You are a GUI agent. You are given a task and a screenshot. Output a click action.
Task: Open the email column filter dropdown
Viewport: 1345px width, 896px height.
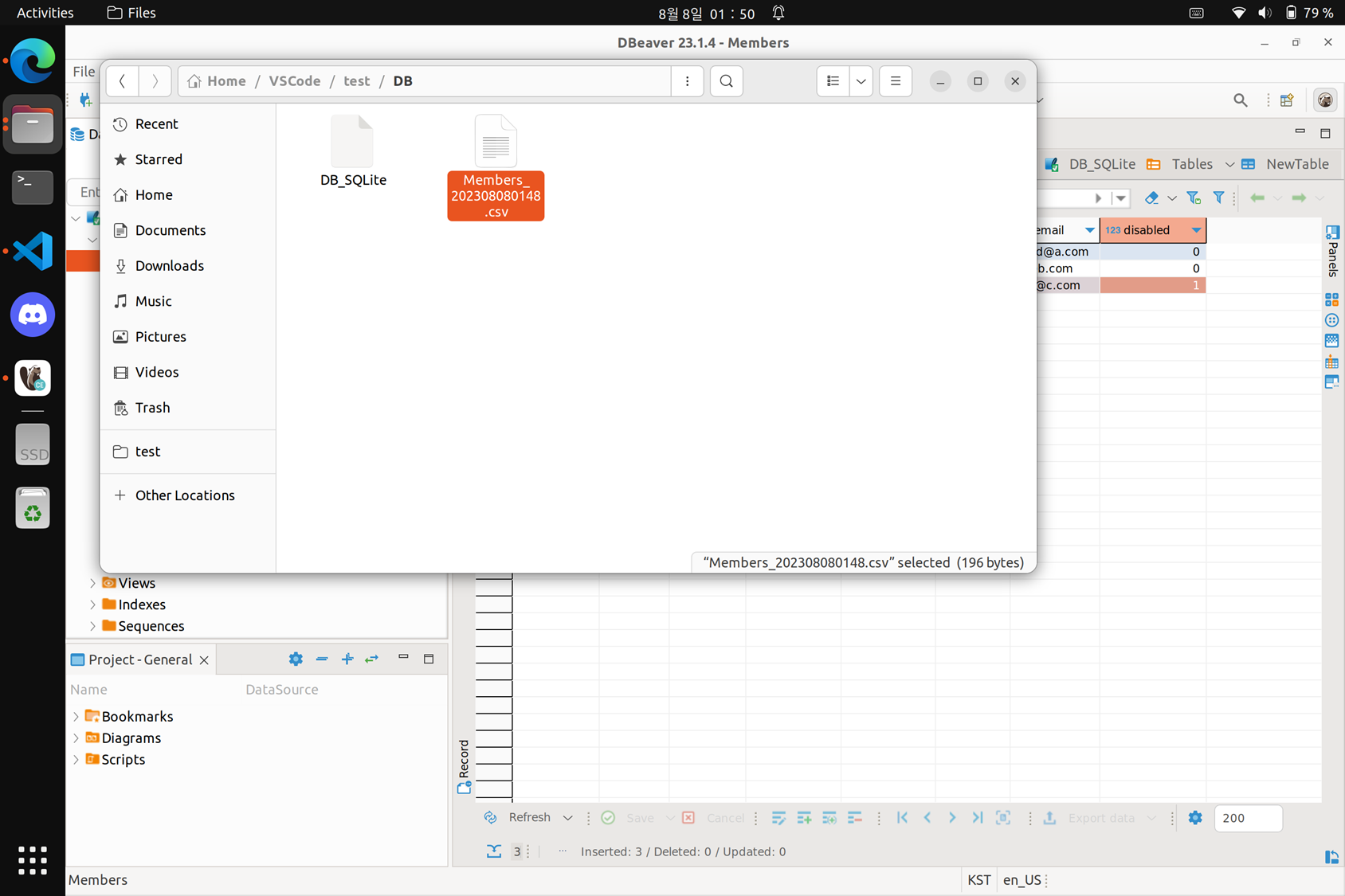click(x=1089, y=230)
